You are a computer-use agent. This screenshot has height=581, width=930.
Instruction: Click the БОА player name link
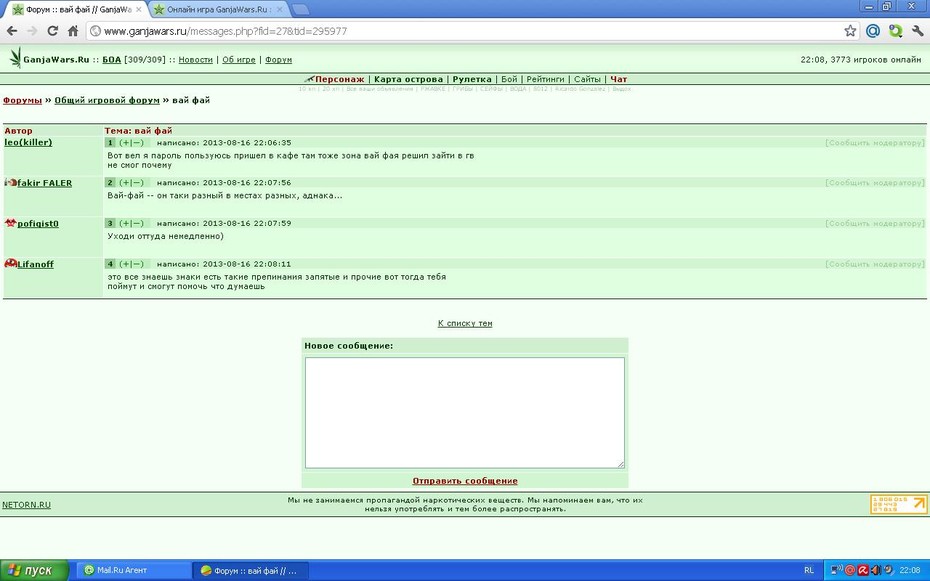tap(112, 59)
